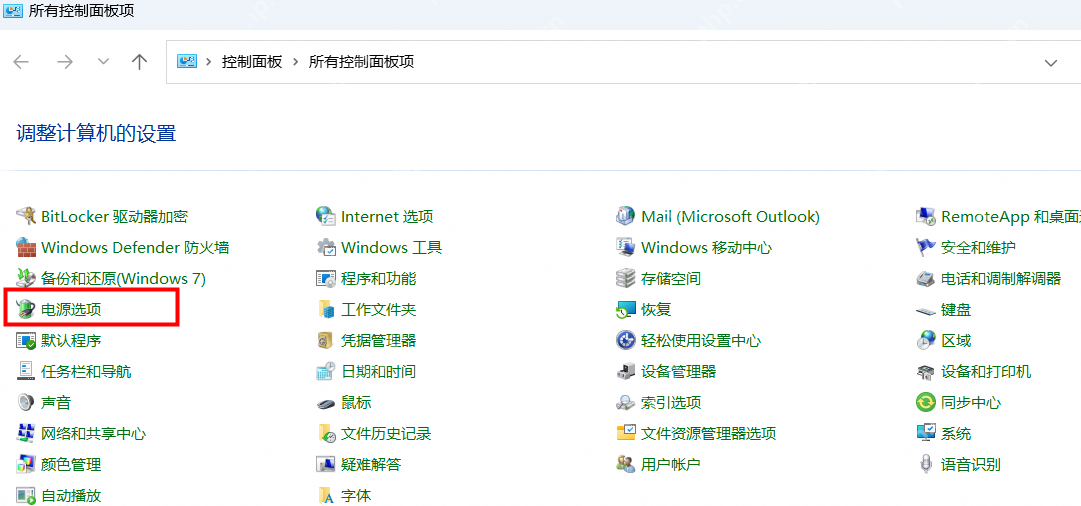Click the 恢复 recovery icon

tap(625, 310)
